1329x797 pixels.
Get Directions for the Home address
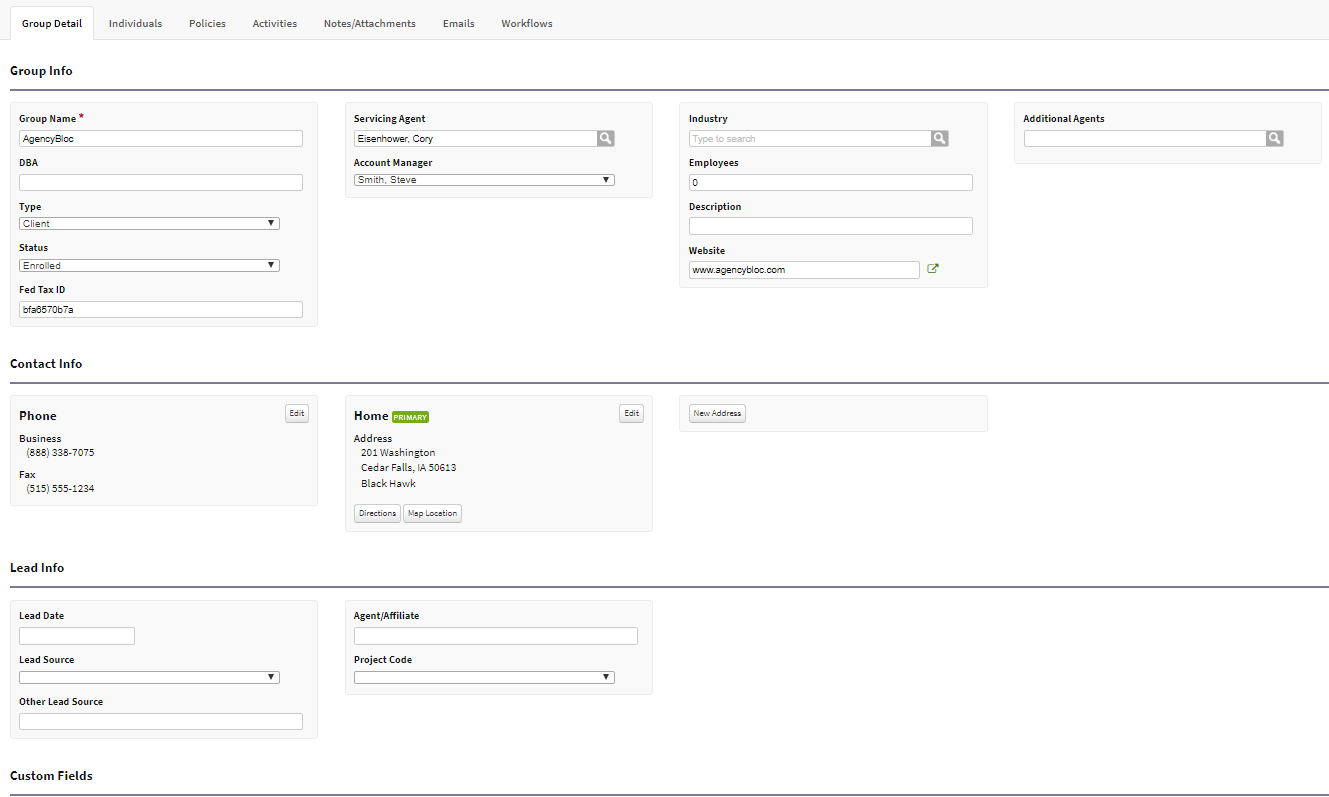tap(376, 512)
